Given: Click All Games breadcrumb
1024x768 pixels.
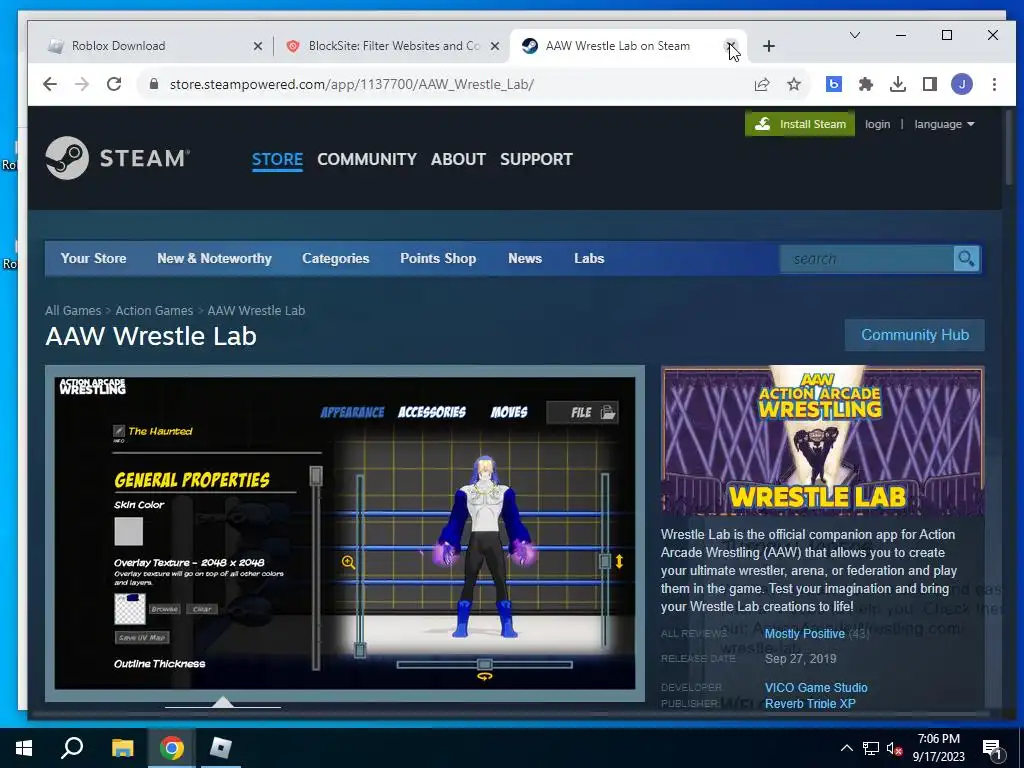Looking at the screenshot, I should (x=73, y=311).
